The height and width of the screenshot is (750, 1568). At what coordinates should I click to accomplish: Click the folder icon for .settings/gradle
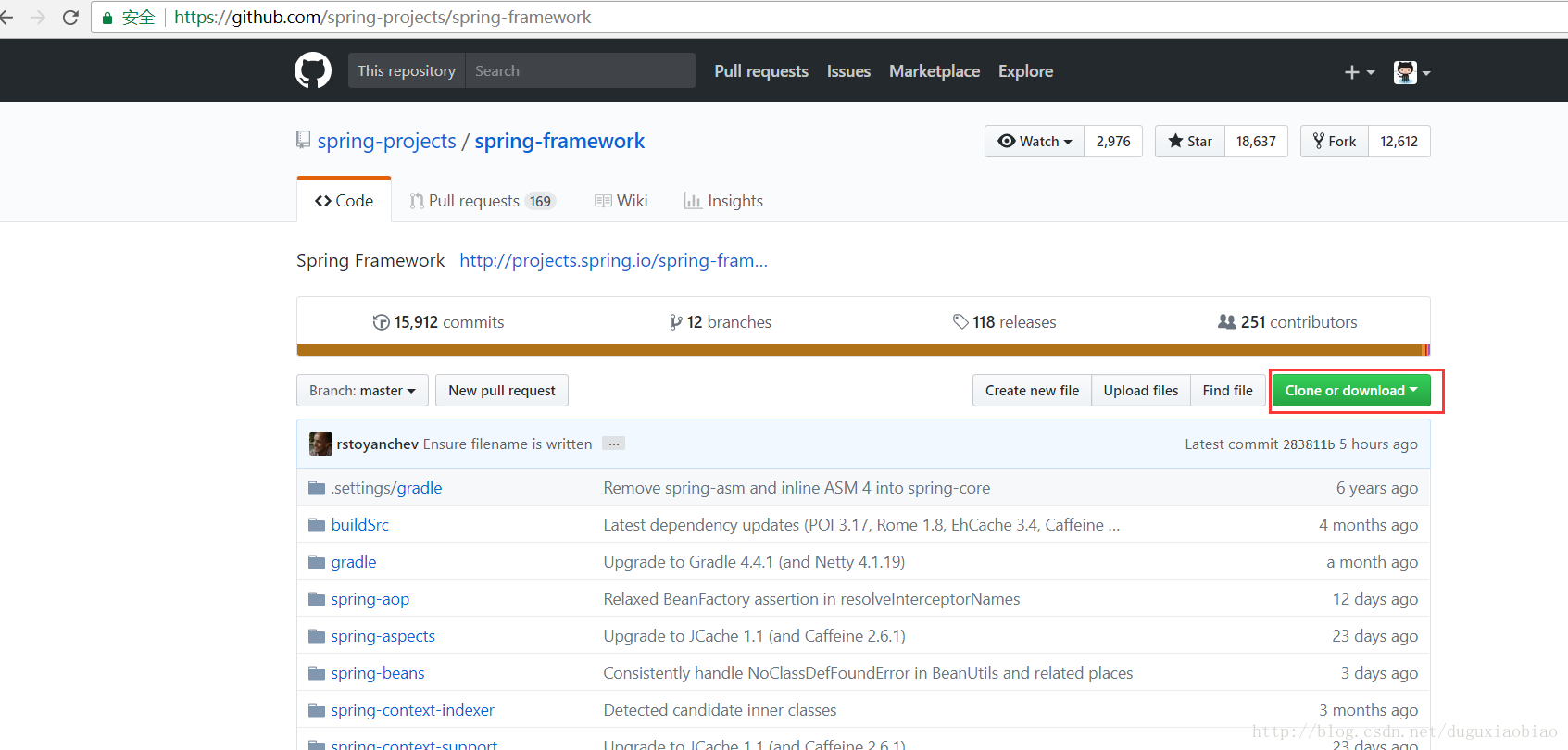[x=317, y=488]
